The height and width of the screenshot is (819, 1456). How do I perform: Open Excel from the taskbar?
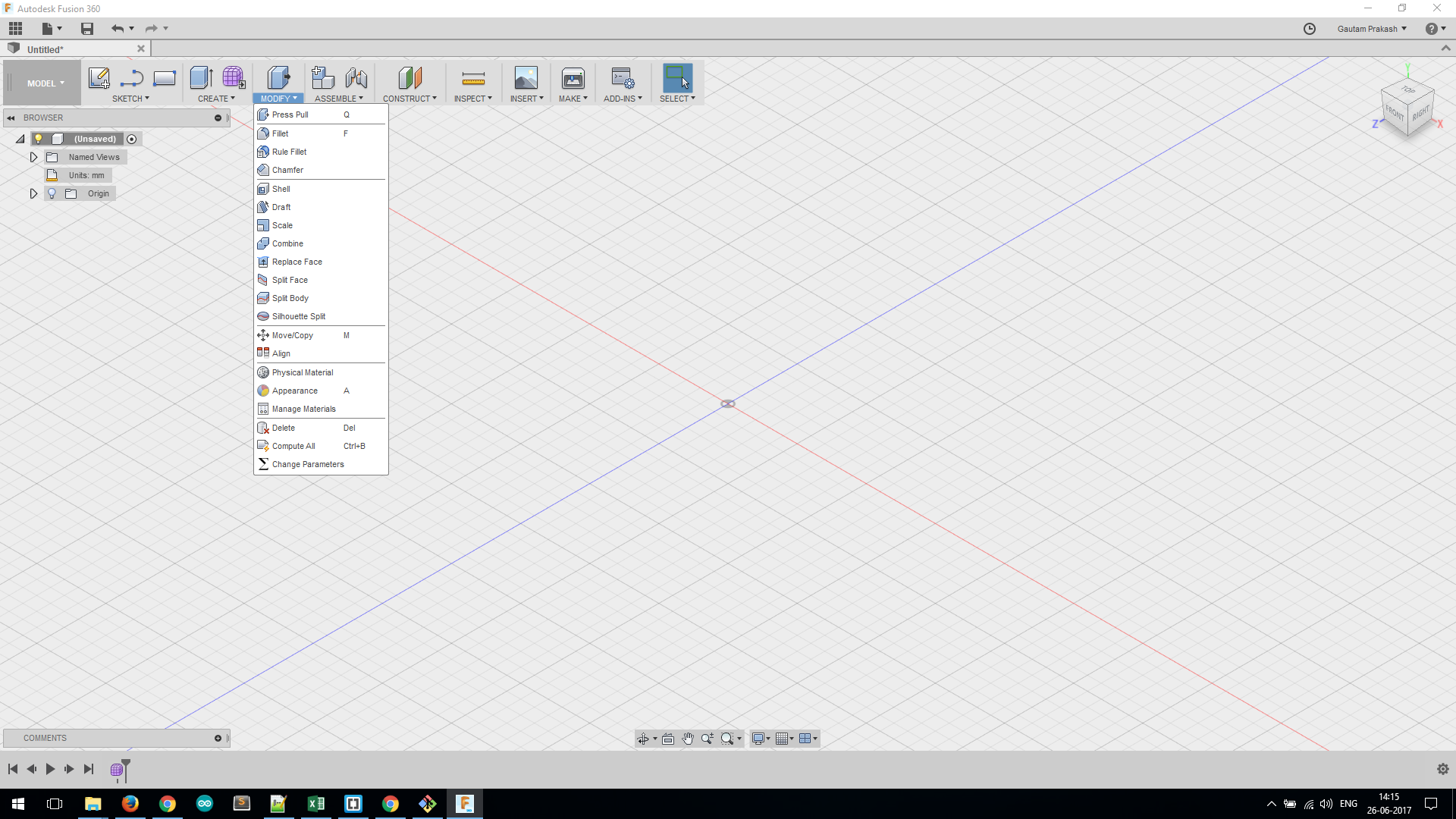tap(315, 804)
